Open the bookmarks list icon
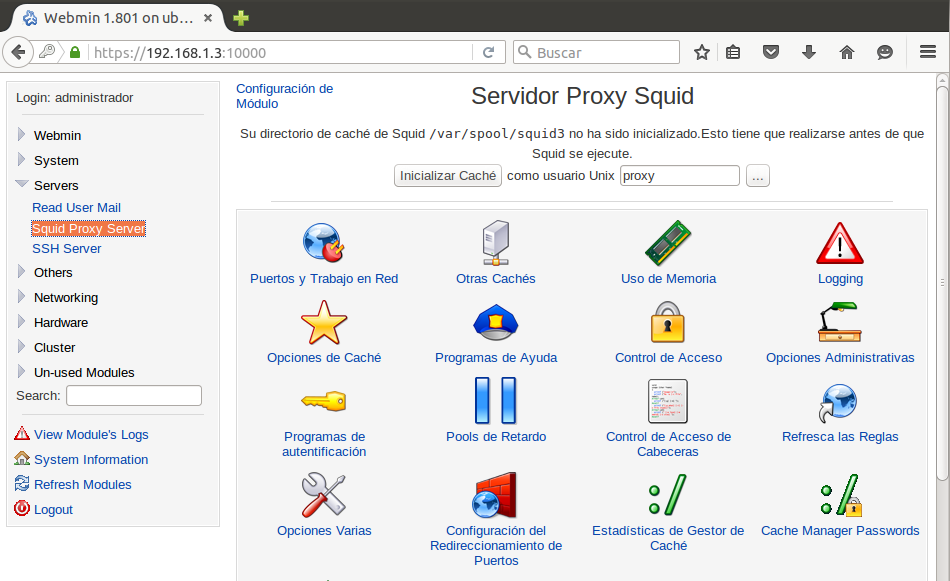 coord(733,53)
